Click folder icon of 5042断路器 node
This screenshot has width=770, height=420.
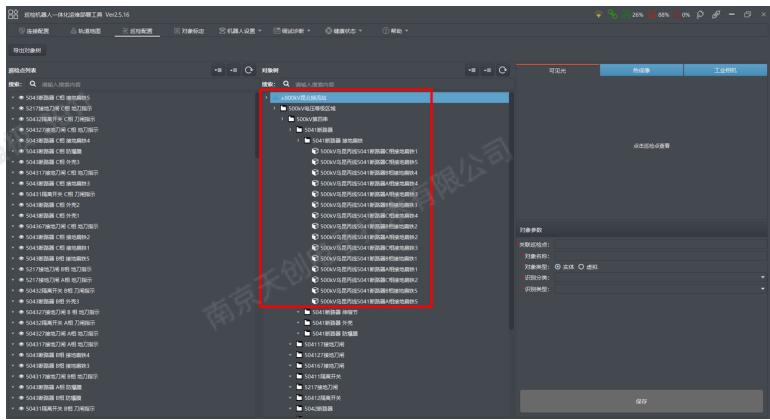click(300, 408)
